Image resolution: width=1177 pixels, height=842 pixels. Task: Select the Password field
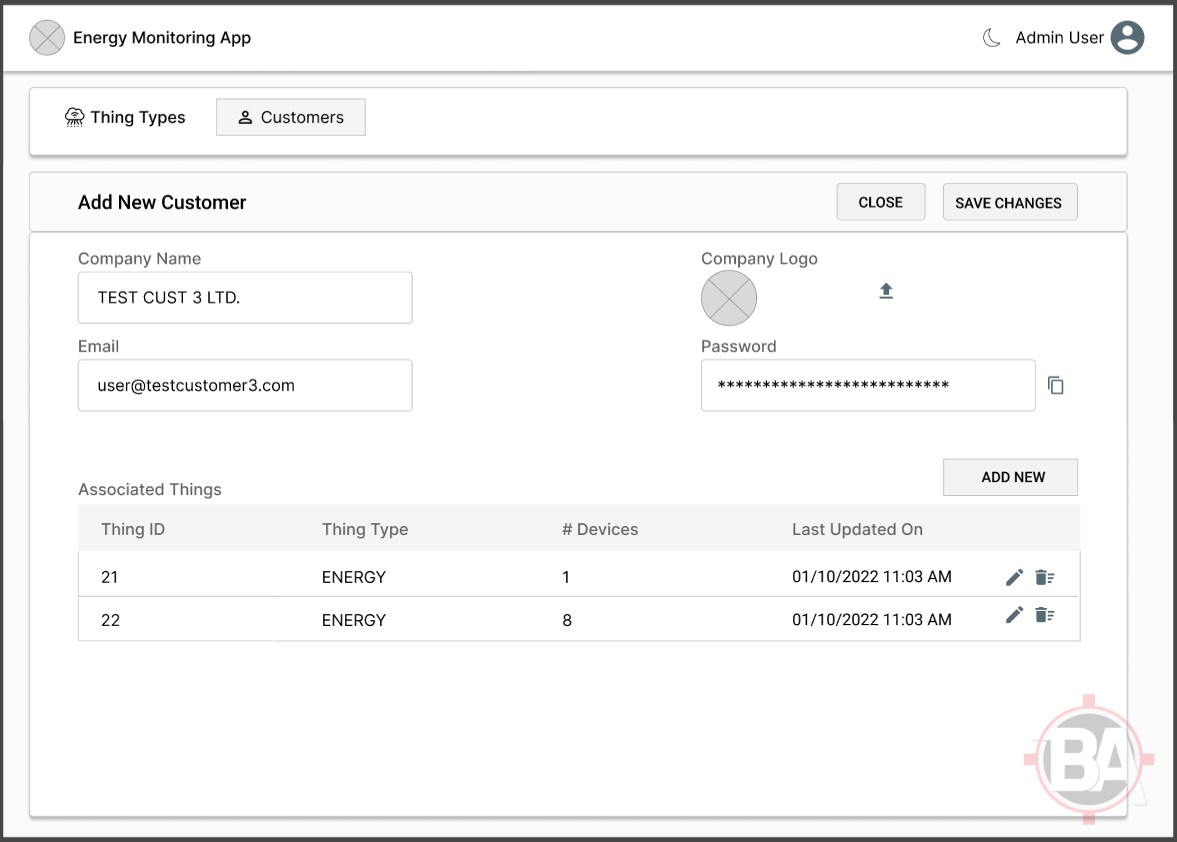[x=867, y=385]
